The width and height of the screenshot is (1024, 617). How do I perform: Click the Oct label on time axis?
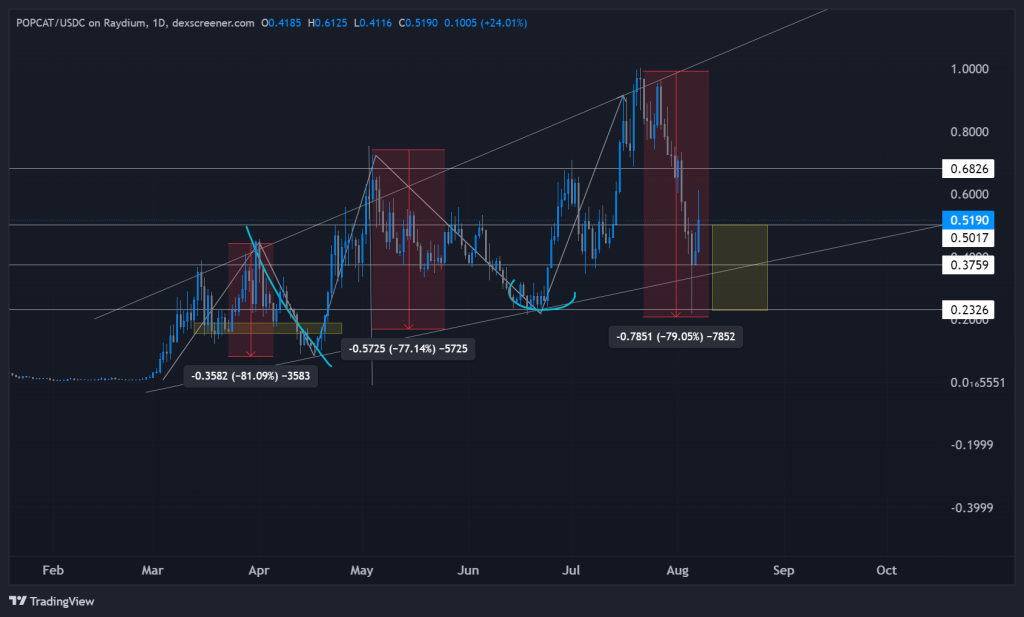886,570
